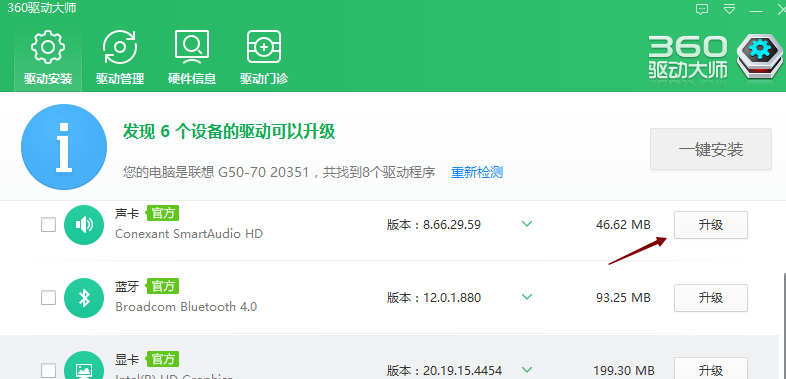
Task: Upgrade the 蓝牙 driver
Action: tap(711, 298)
